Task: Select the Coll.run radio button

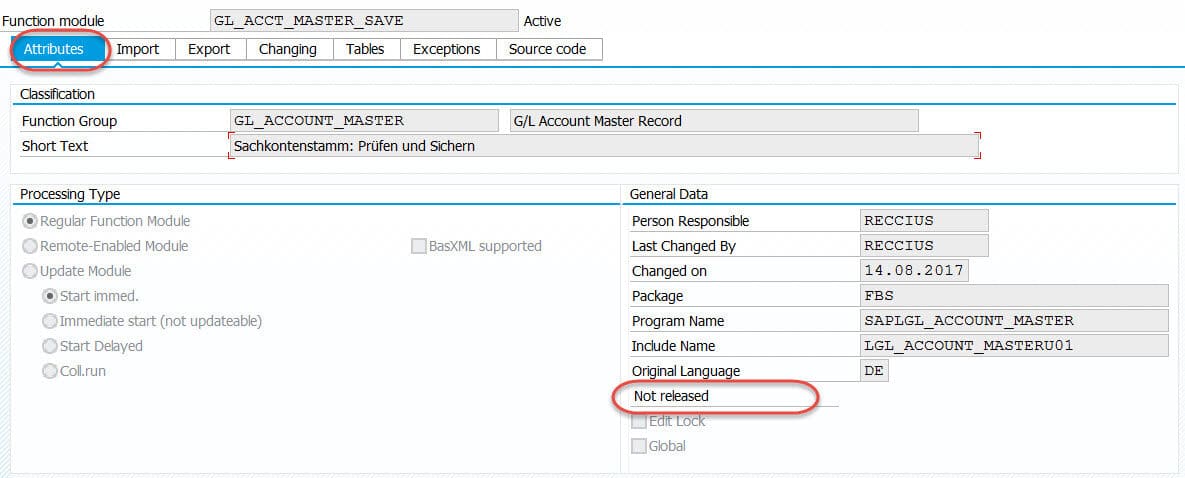Action: tap(50, 371)
